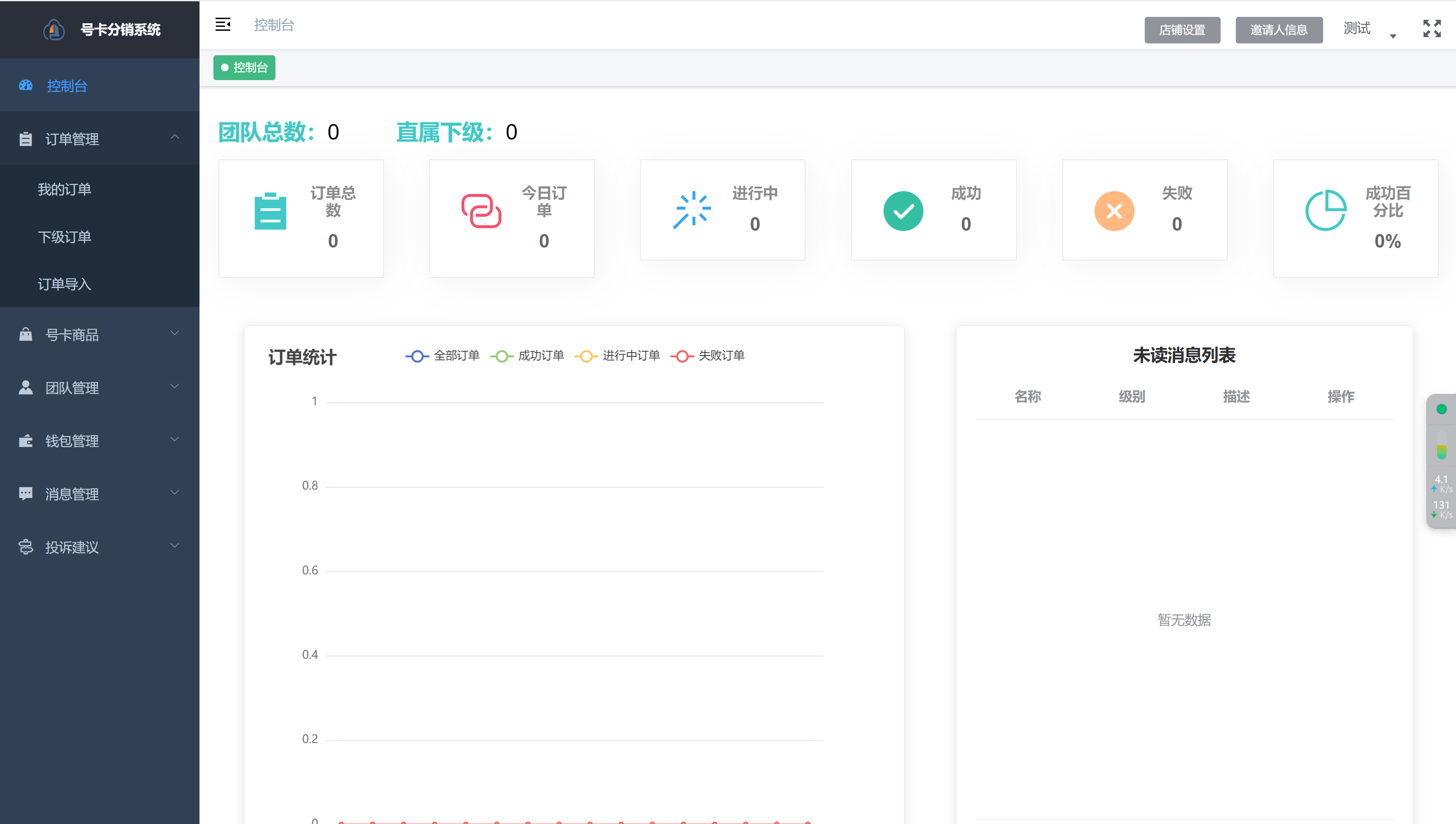Toggle 全部订单 series in chart legend
The height and width of the screenshot is (824, 1456).
[442, 355]
